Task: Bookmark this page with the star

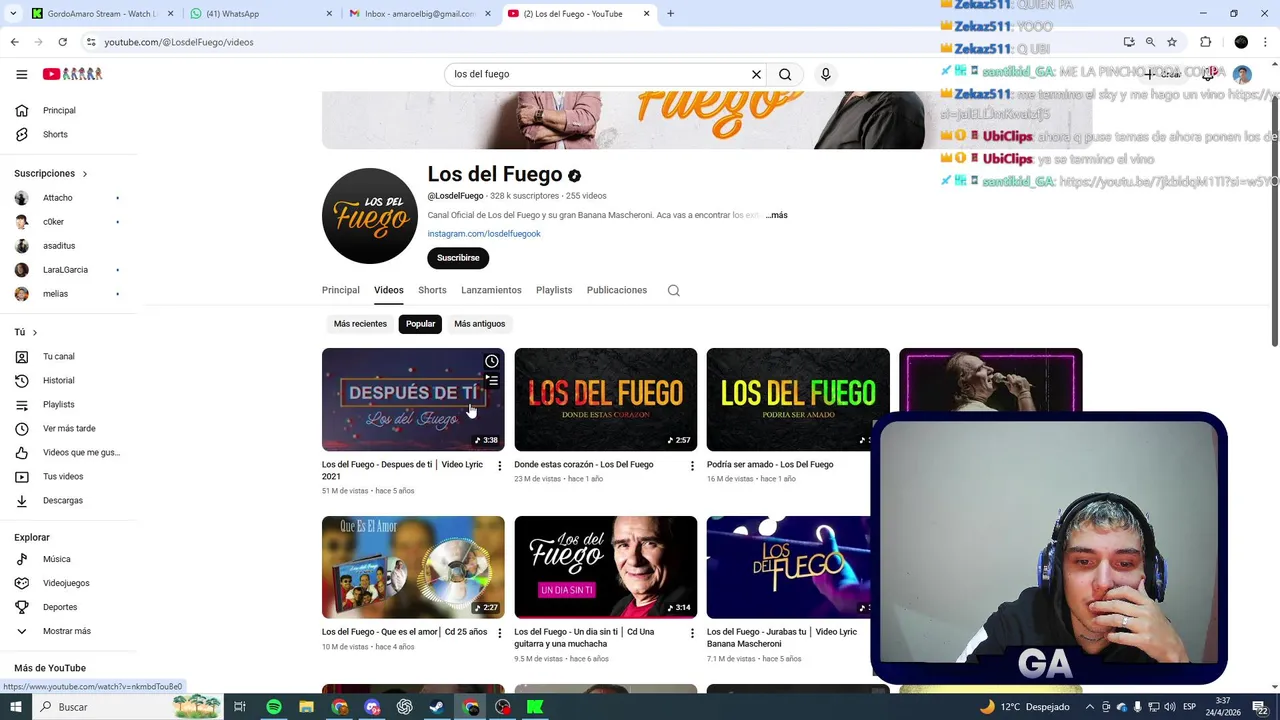Action: tap(1172, 42)
